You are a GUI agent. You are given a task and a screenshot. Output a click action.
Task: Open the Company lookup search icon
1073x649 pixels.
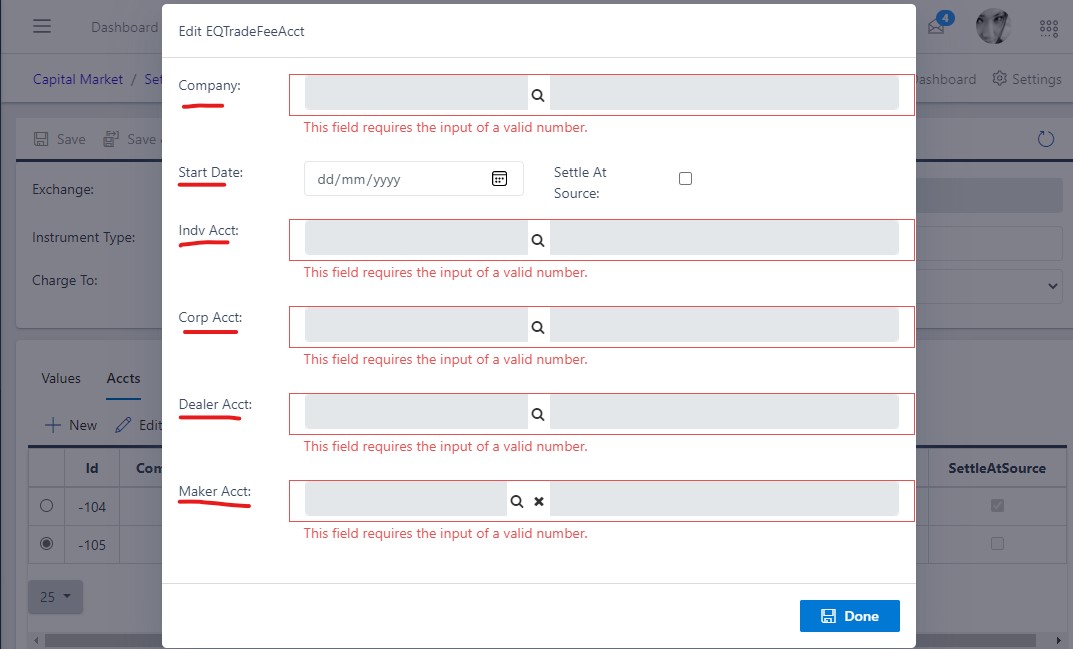point(537,93)
